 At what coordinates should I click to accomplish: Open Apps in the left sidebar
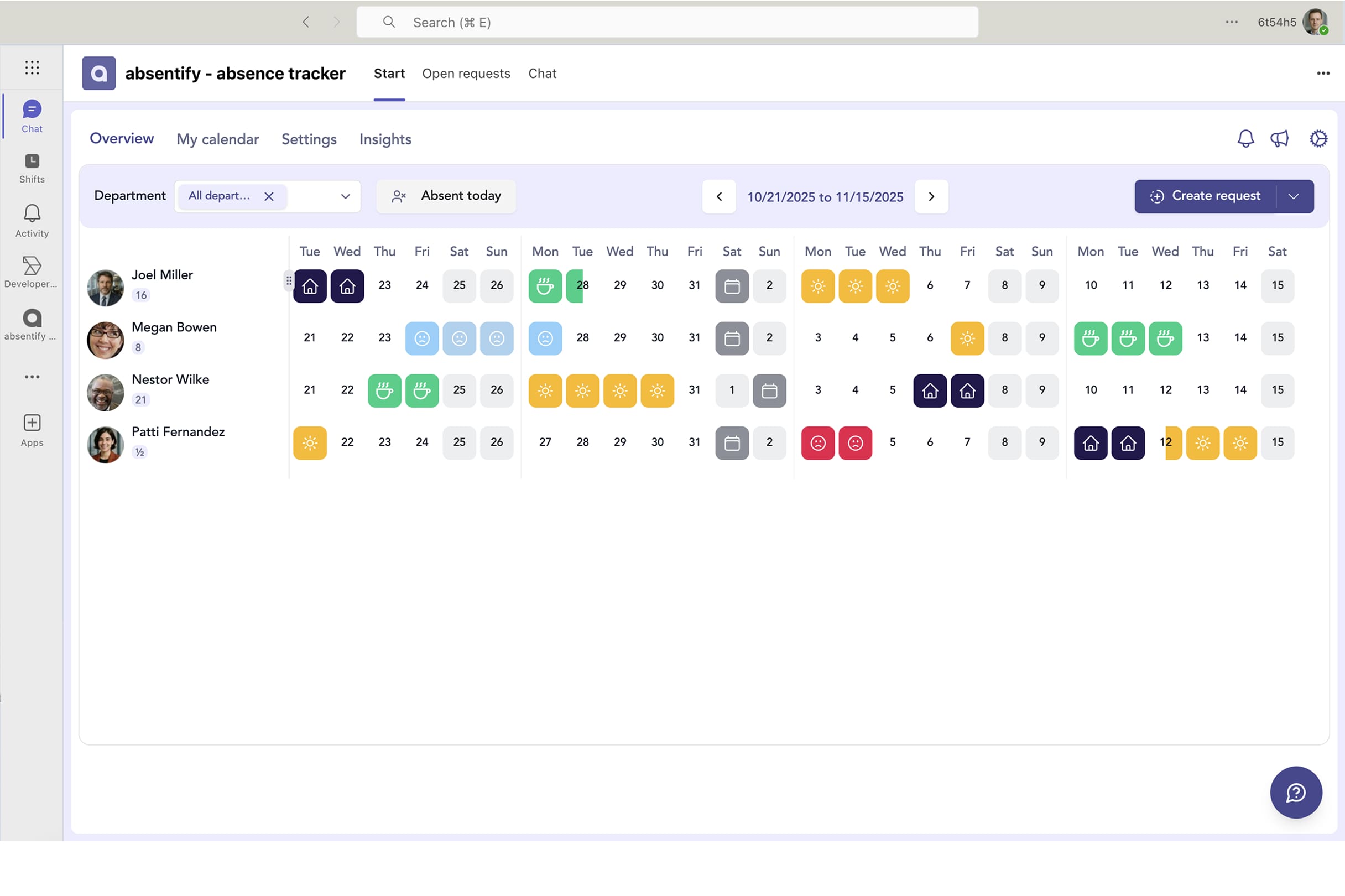click(32, 430)
